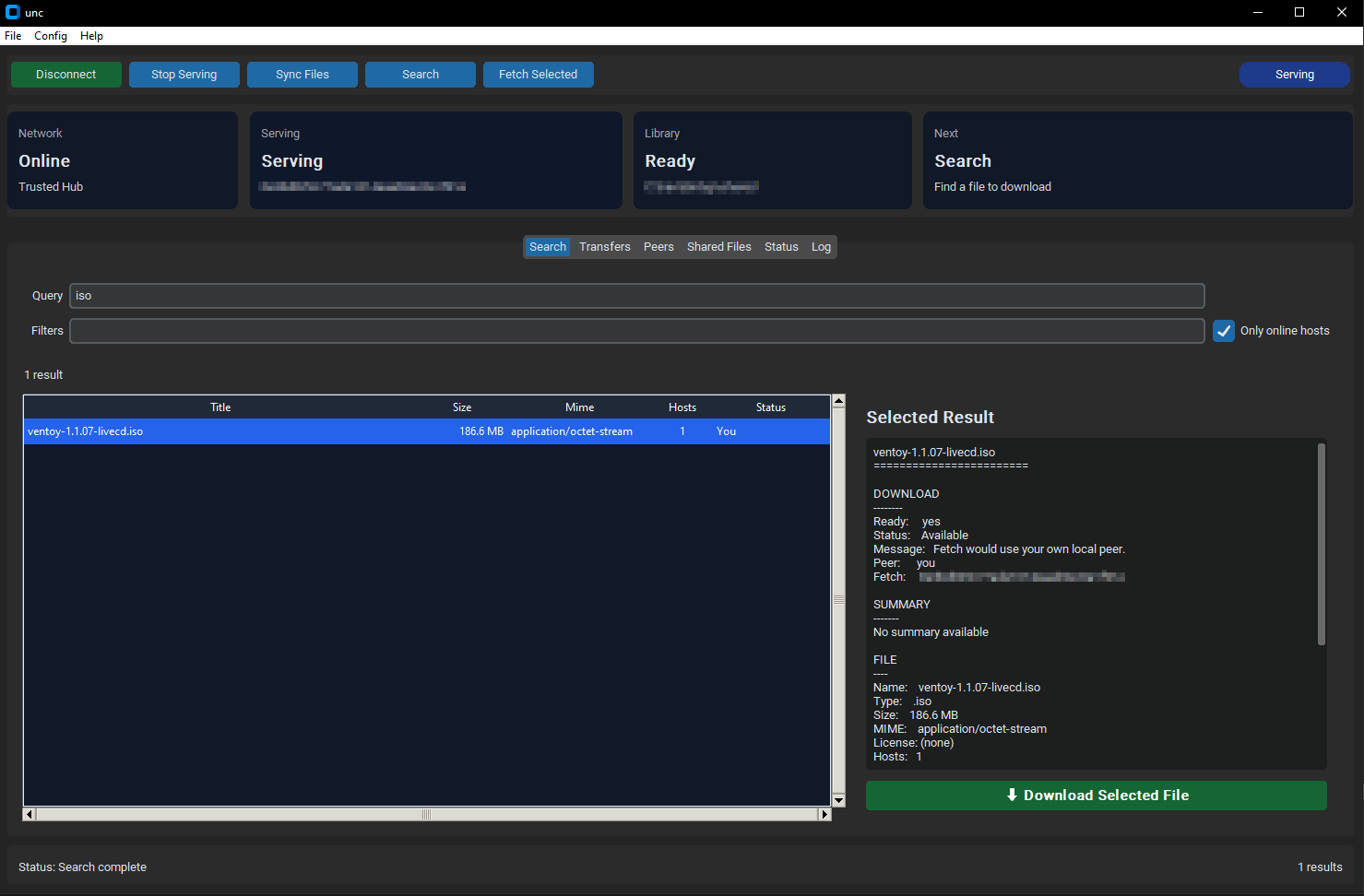The width and height of the screenshot is (1364, 896).
Task: Switch to the Shared Files tab
Action: (718, 247)
